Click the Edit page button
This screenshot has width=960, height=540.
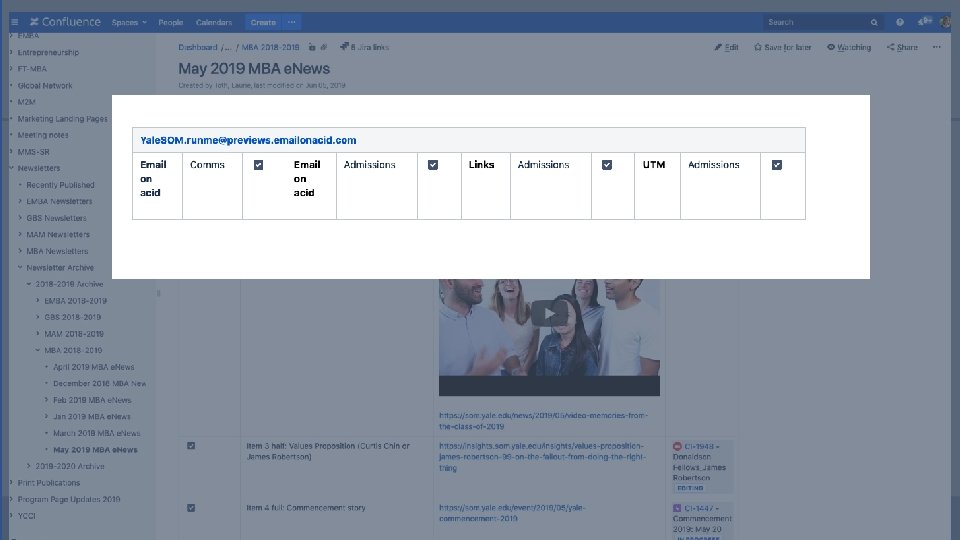(x=726, y=47)
